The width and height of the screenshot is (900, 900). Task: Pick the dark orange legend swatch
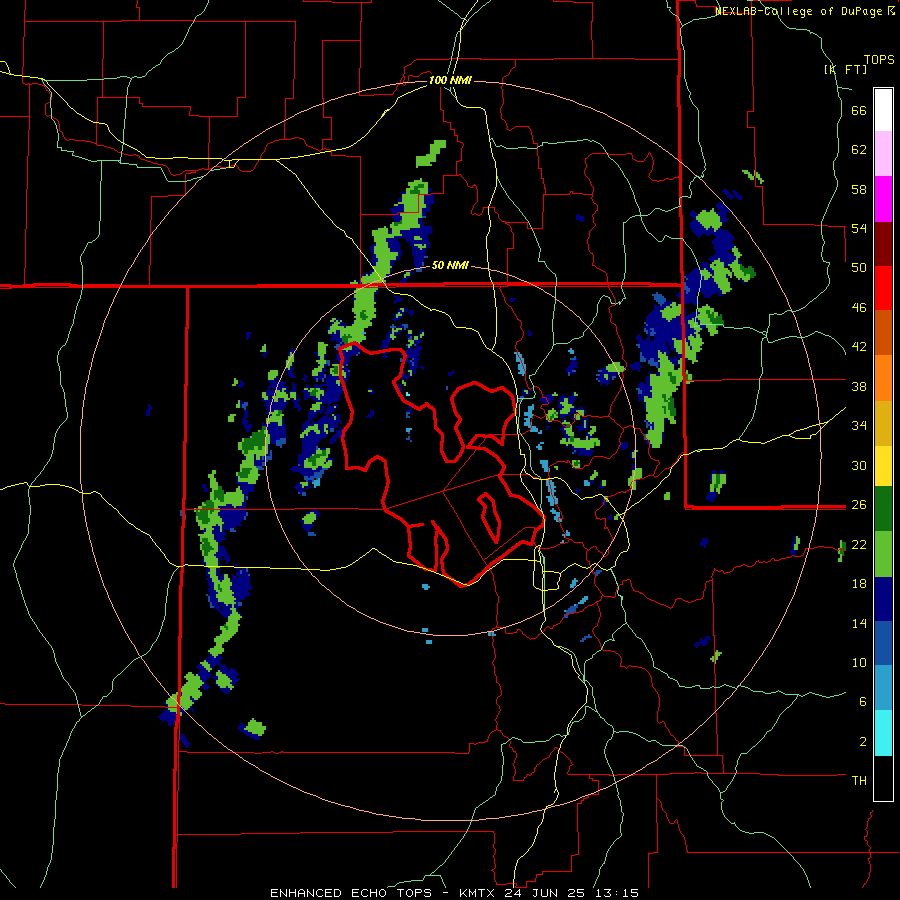tap(883, 333)
